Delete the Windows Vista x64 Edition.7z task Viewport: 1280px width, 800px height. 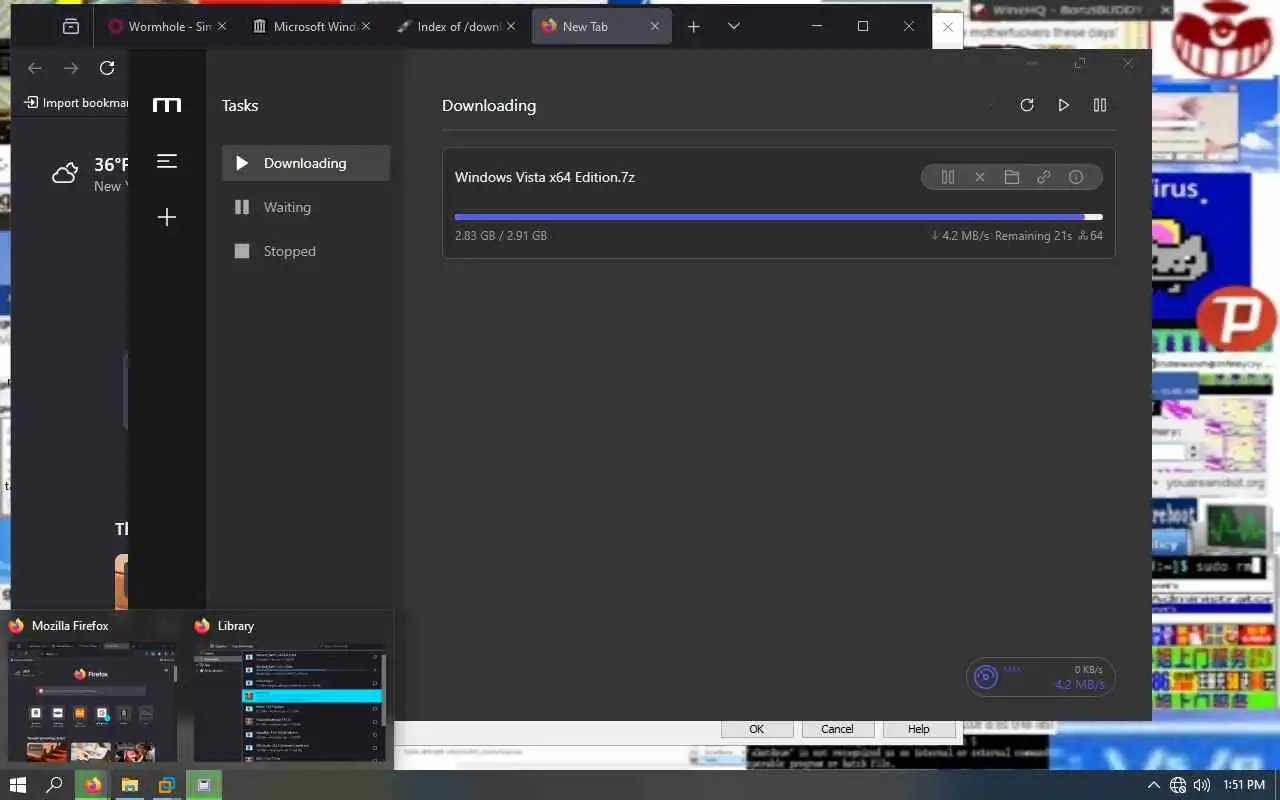tap(980, 177)
